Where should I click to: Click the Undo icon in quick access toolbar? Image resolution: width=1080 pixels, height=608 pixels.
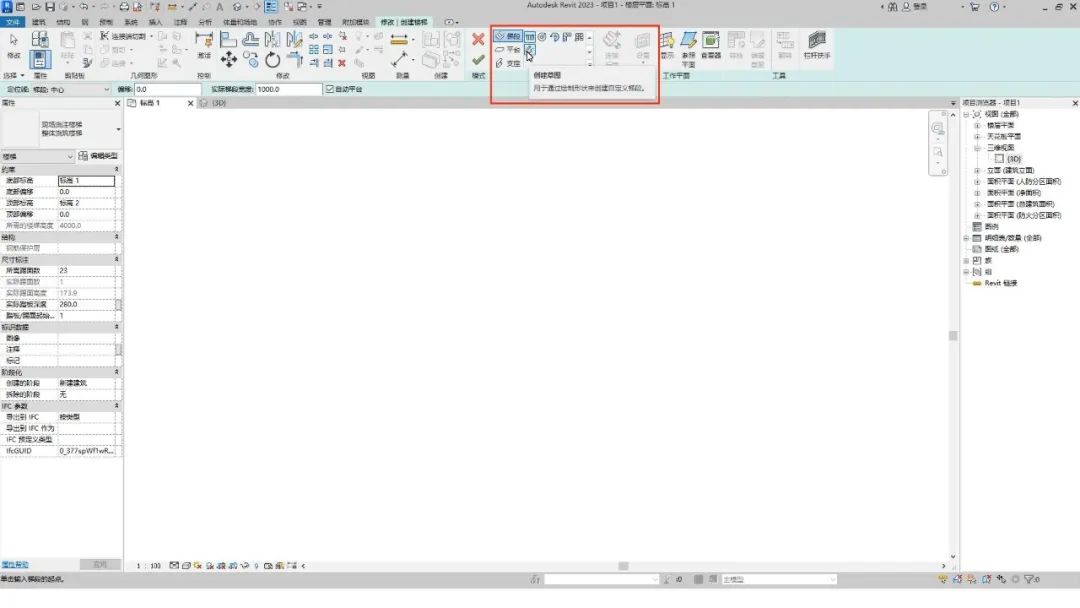tap(83, 7)
